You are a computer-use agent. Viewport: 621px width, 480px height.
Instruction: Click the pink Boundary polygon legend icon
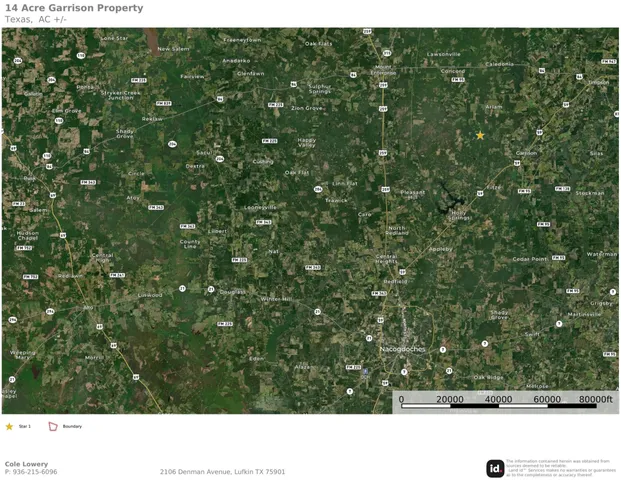53,427
